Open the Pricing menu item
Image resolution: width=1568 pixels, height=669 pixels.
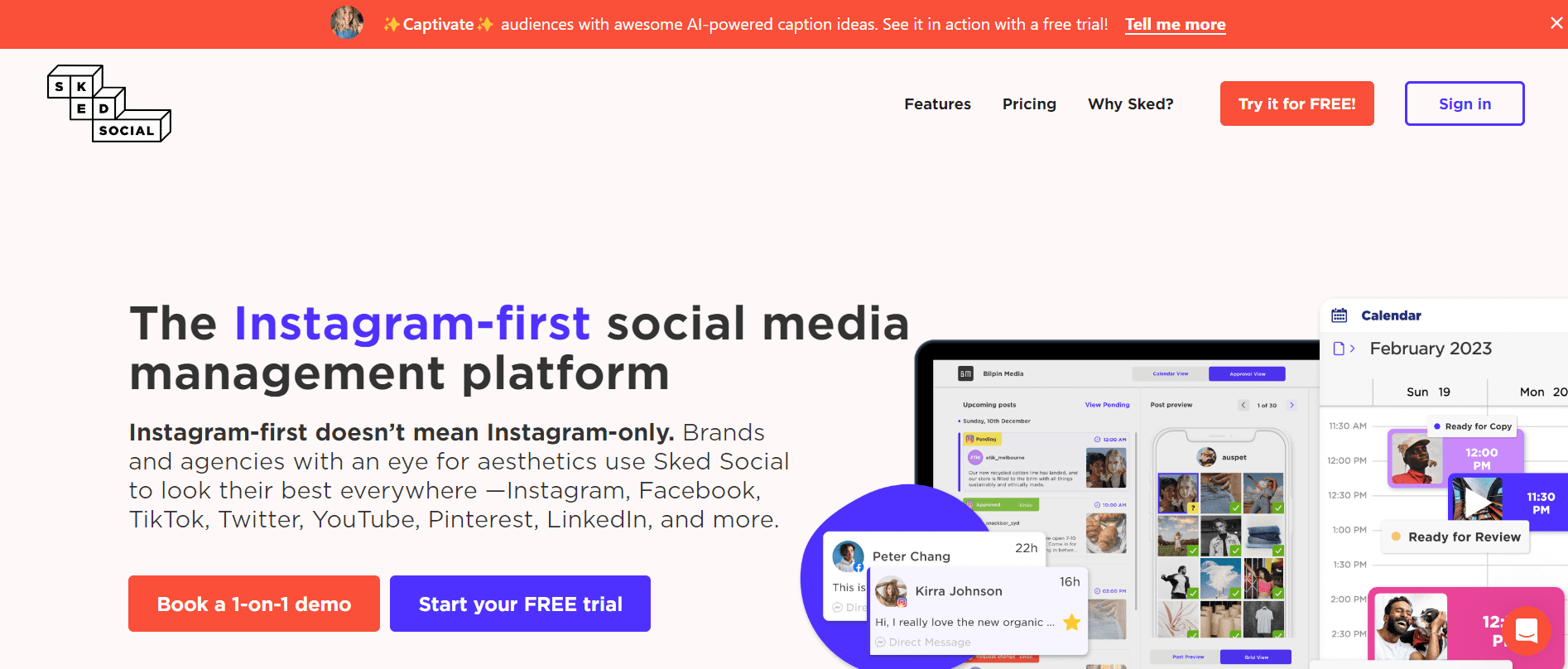1029,103
